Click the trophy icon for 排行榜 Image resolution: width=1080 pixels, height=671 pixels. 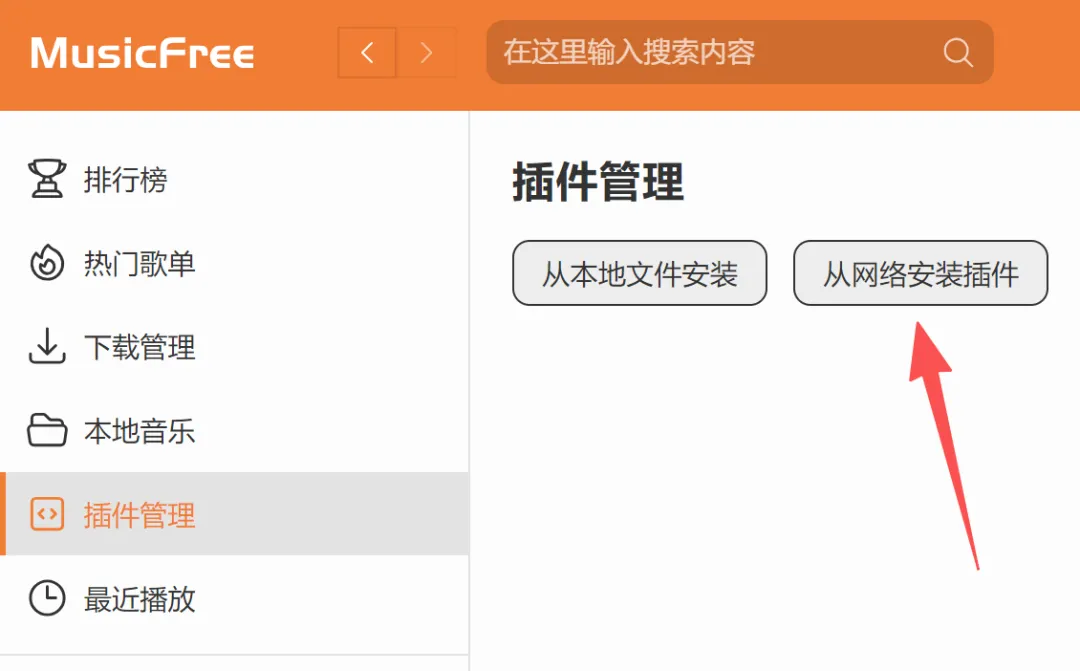coord(46,180)
